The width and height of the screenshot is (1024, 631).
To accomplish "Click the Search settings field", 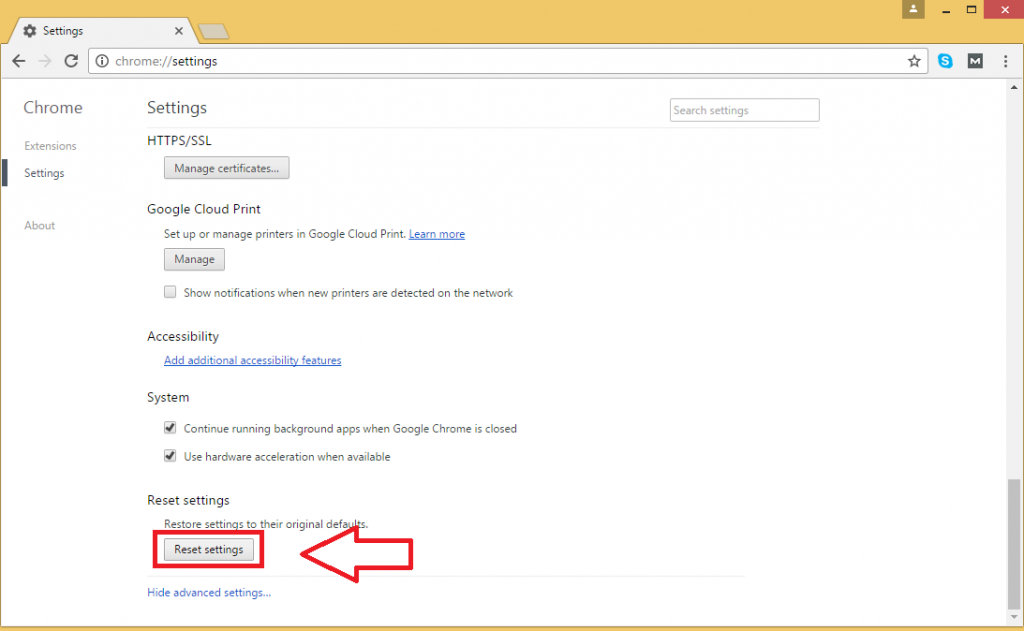I will coord(744,110).
